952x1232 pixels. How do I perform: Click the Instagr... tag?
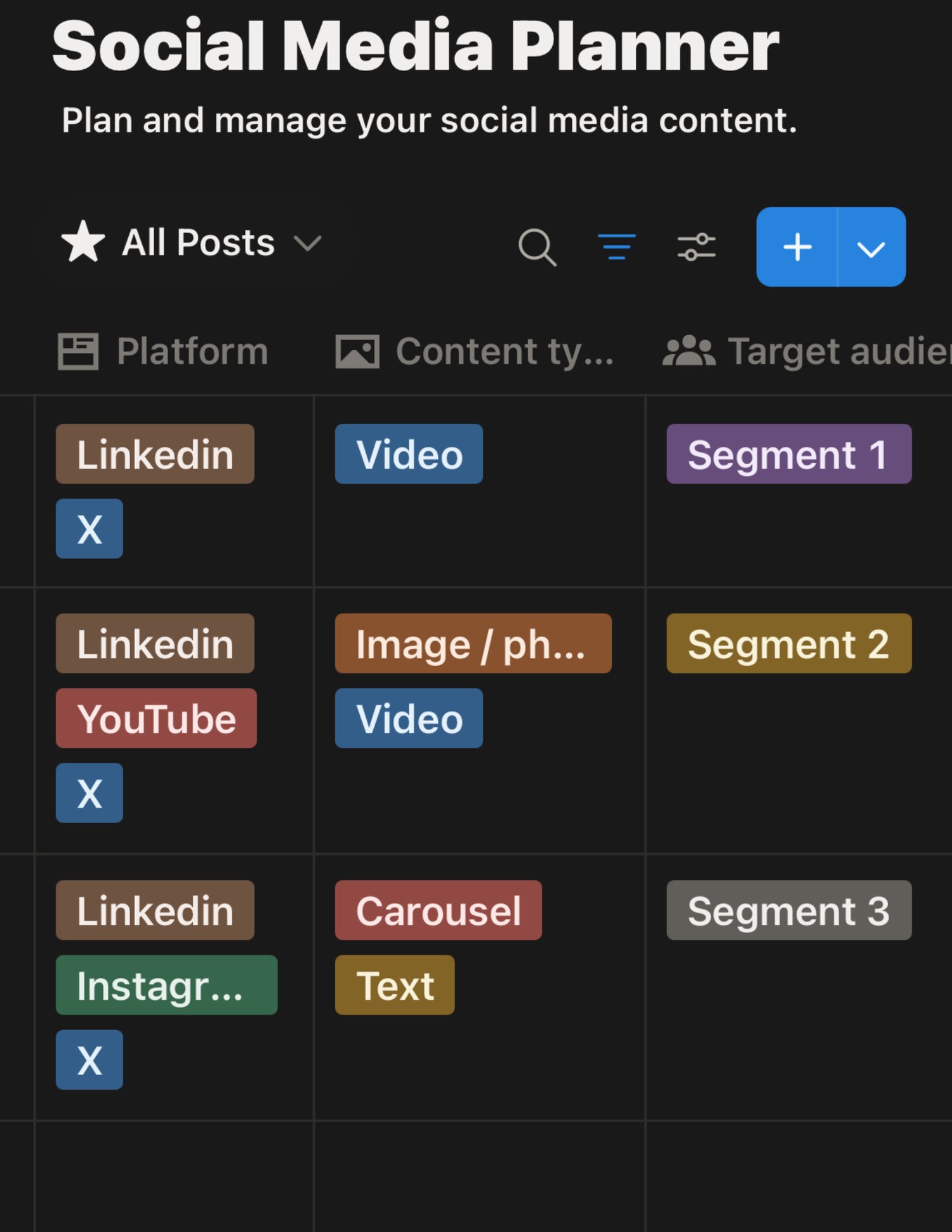tap(166, 985)
